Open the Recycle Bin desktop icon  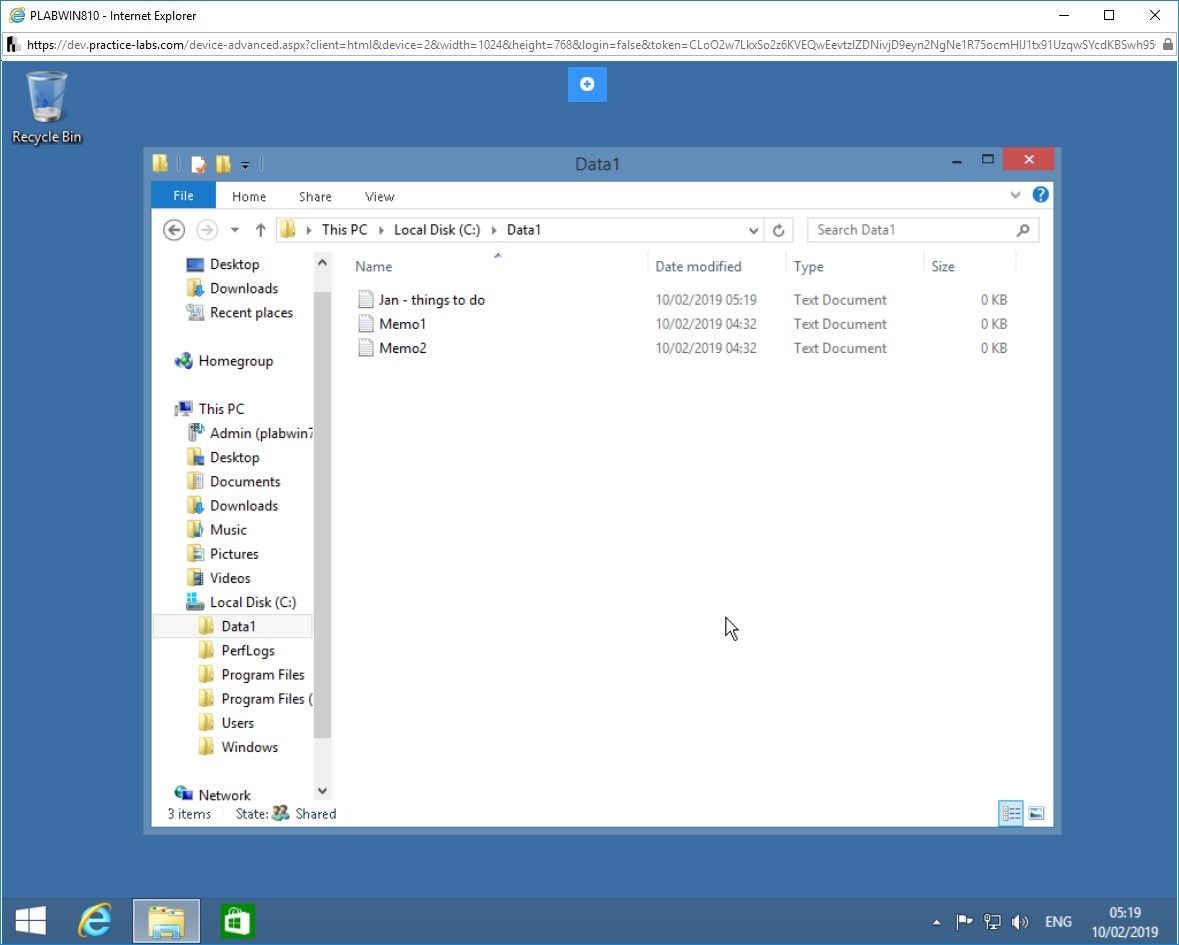click(x=47, y=107)
